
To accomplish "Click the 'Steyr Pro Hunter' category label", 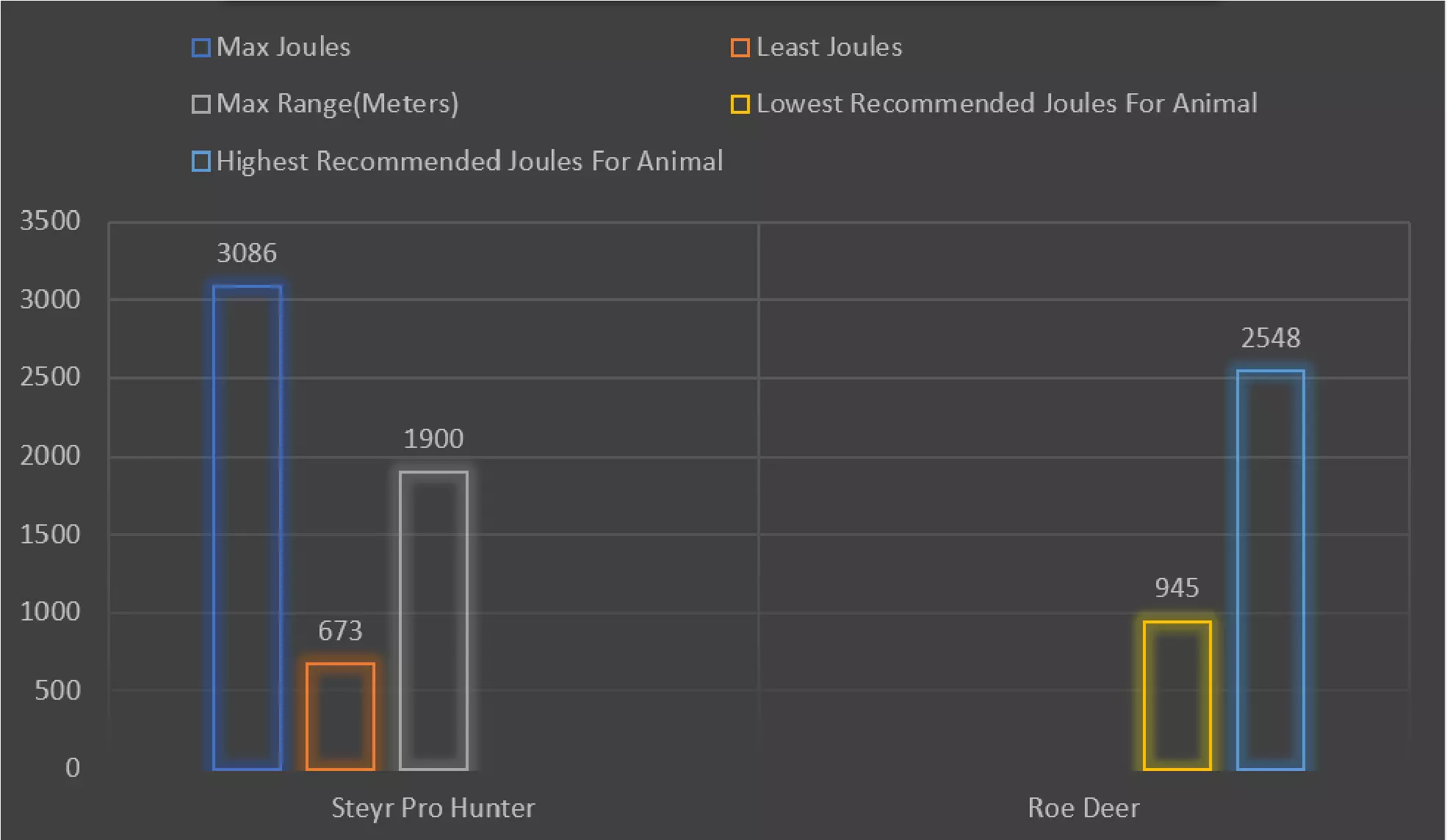I will 433,808.
